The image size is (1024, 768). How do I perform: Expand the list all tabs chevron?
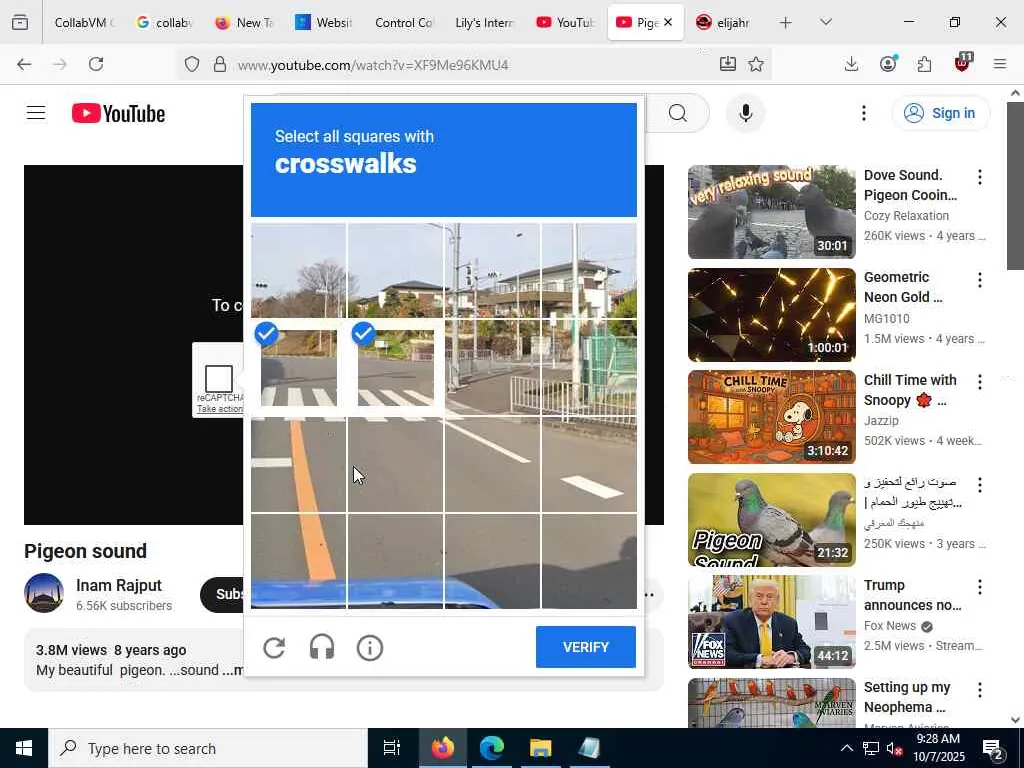(x=826, y=22)
